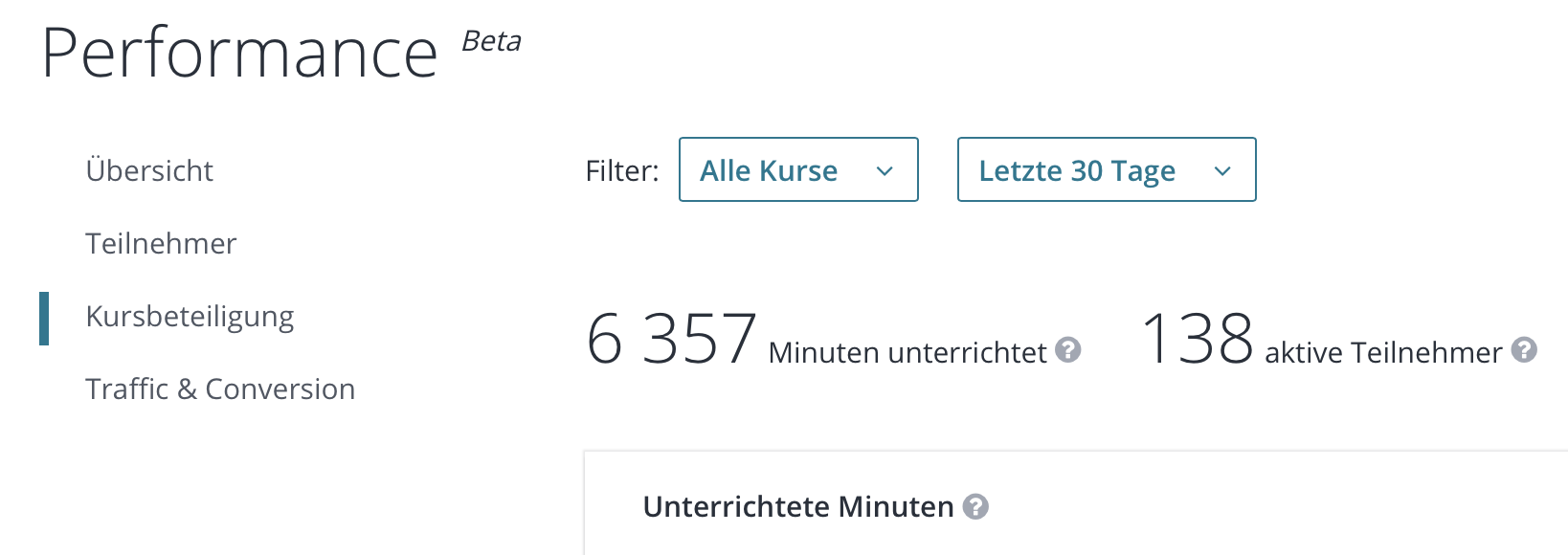Open the Letzte 30 Tage date range selector

coord(1106,169)
